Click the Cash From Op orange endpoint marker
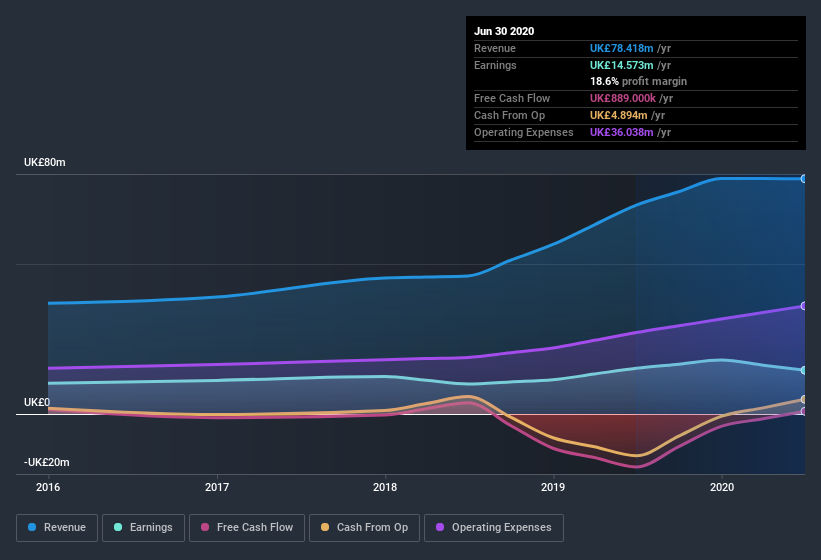 (804, 399)
